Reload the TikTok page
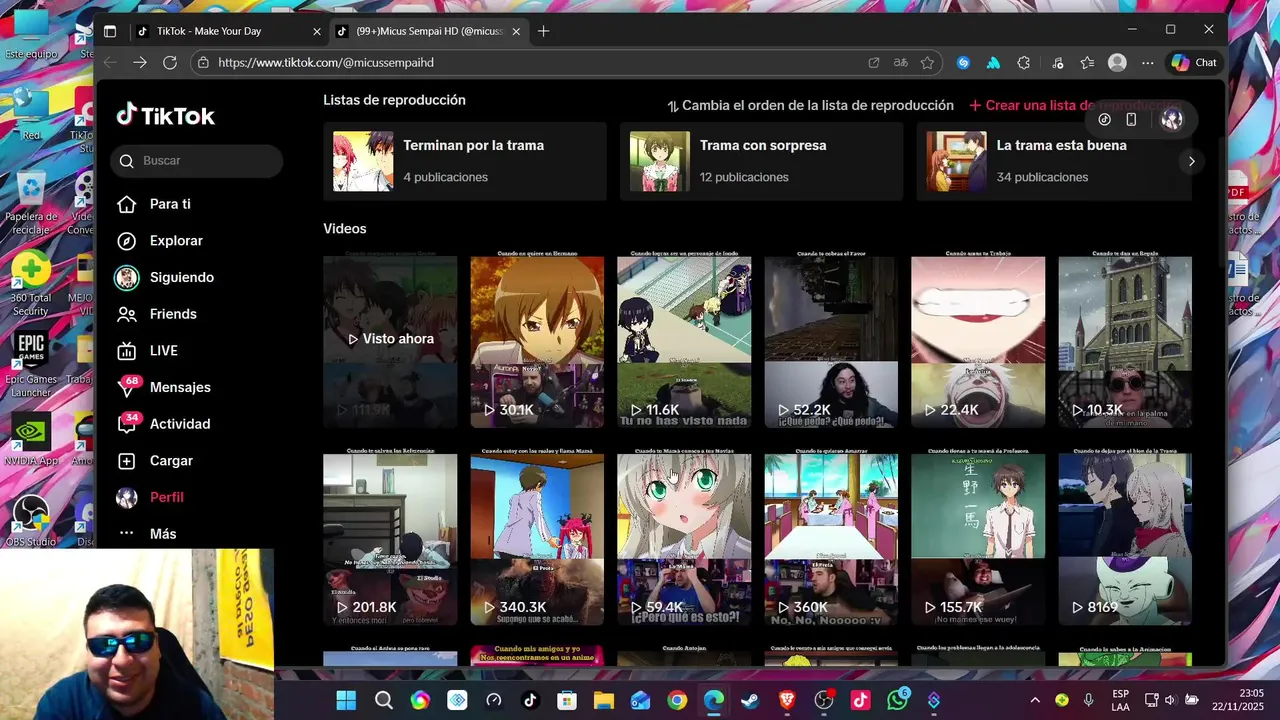The height and width of the screenshot is (720, 1280). click(170, 62)
